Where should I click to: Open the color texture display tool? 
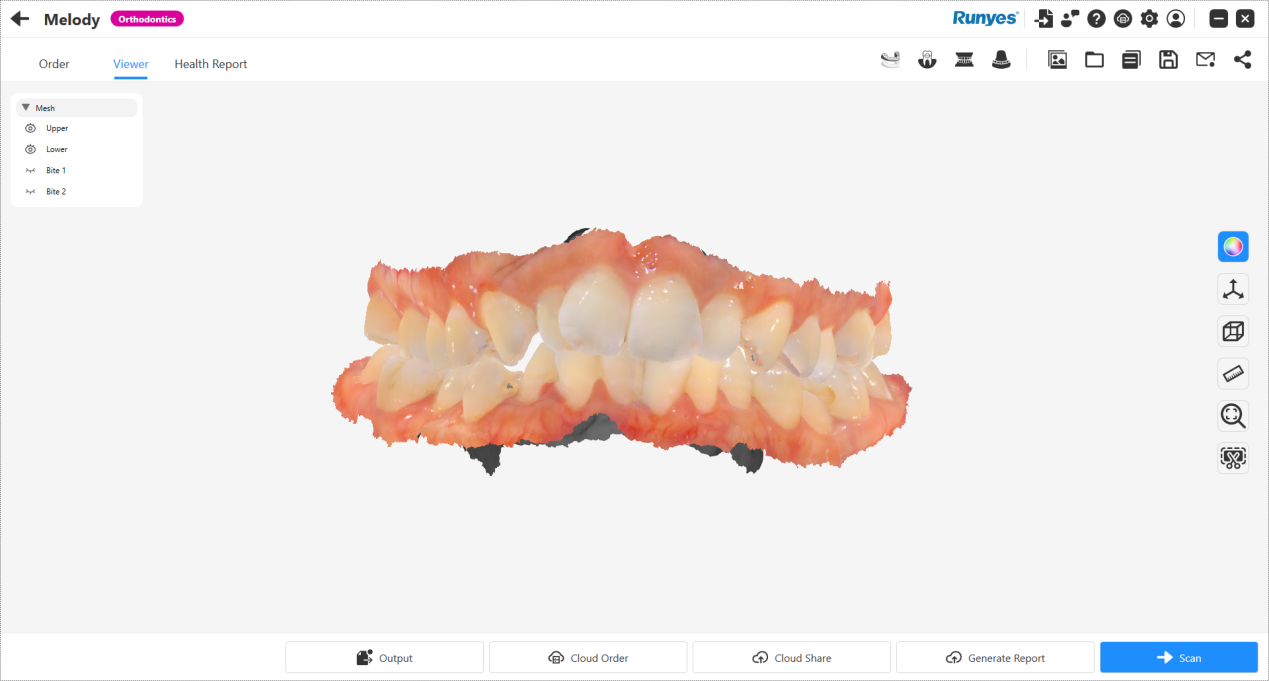pyautogui.click(x=1233, y=246)
